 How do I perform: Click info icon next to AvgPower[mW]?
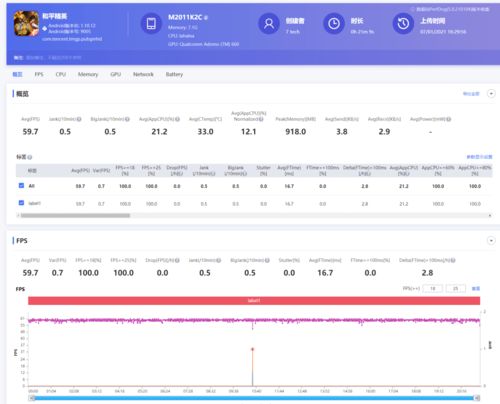(449, 119)
